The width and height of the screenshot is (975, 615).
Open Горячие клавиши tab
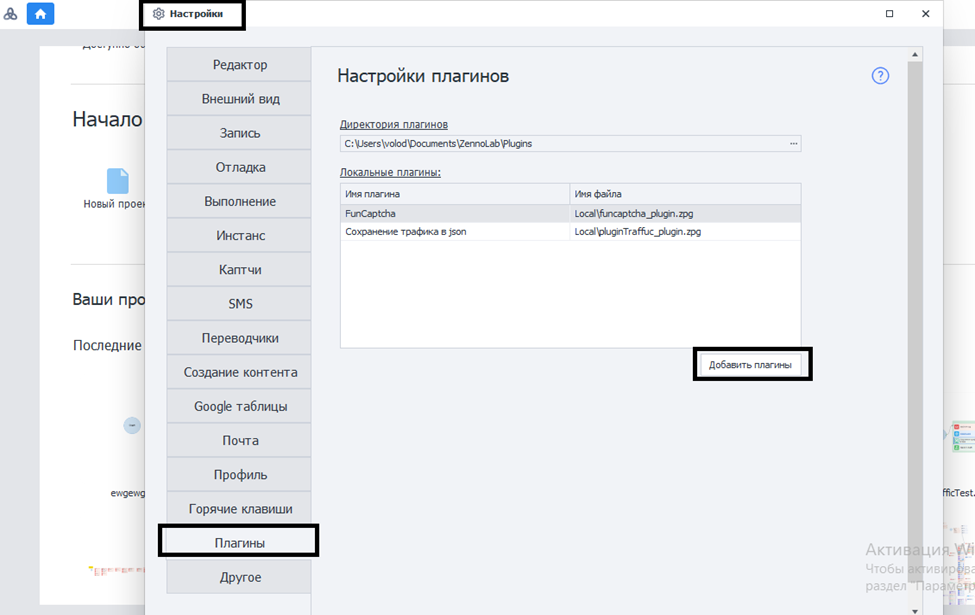(x=239, y=509)
